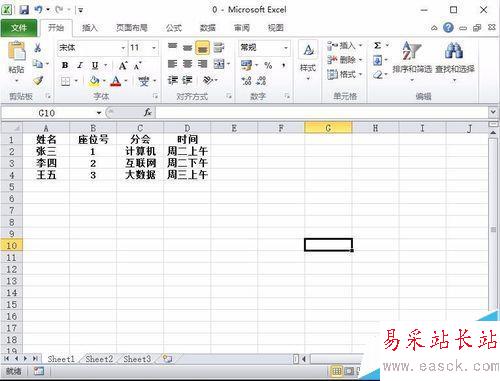Open the number format dropdown 常规
500x381 pixels.
click(286, 48)
